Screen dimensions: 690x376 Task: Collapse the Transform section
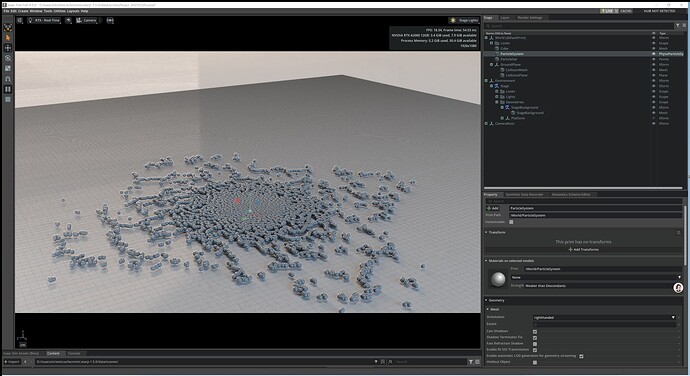(487, 232)
